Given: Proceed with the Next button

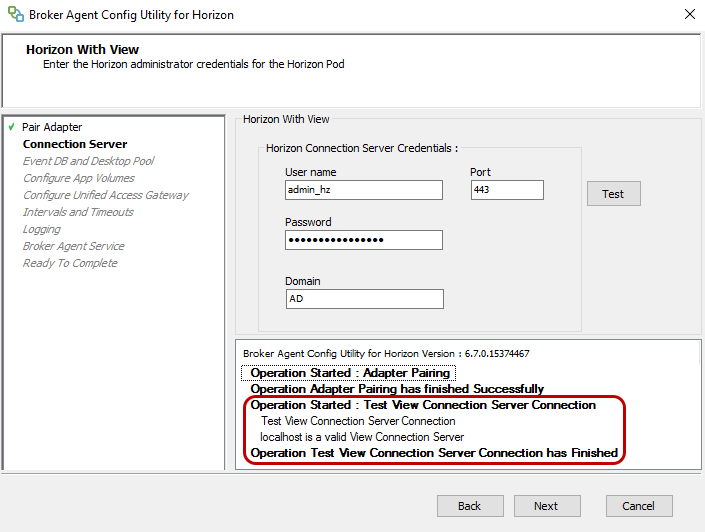Looking at the screenshot, I should click(547, 506).
